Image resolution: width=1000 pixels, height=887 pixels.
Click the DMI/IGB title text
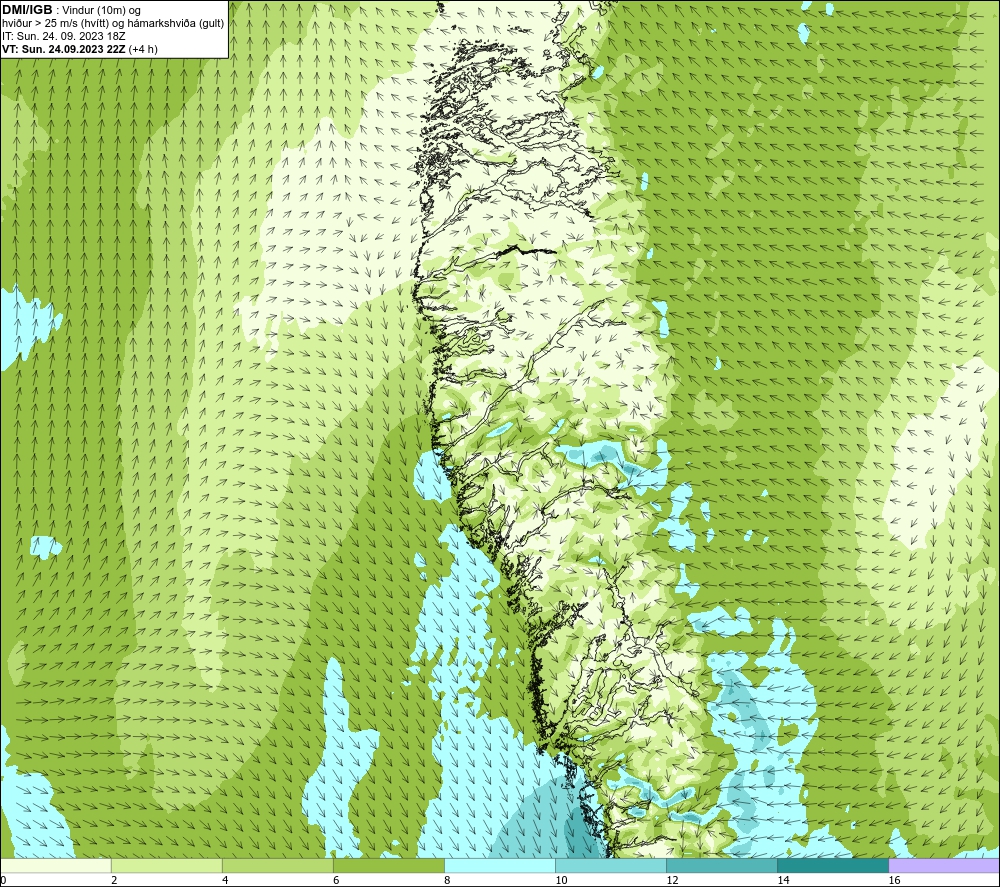click(27, 10)
